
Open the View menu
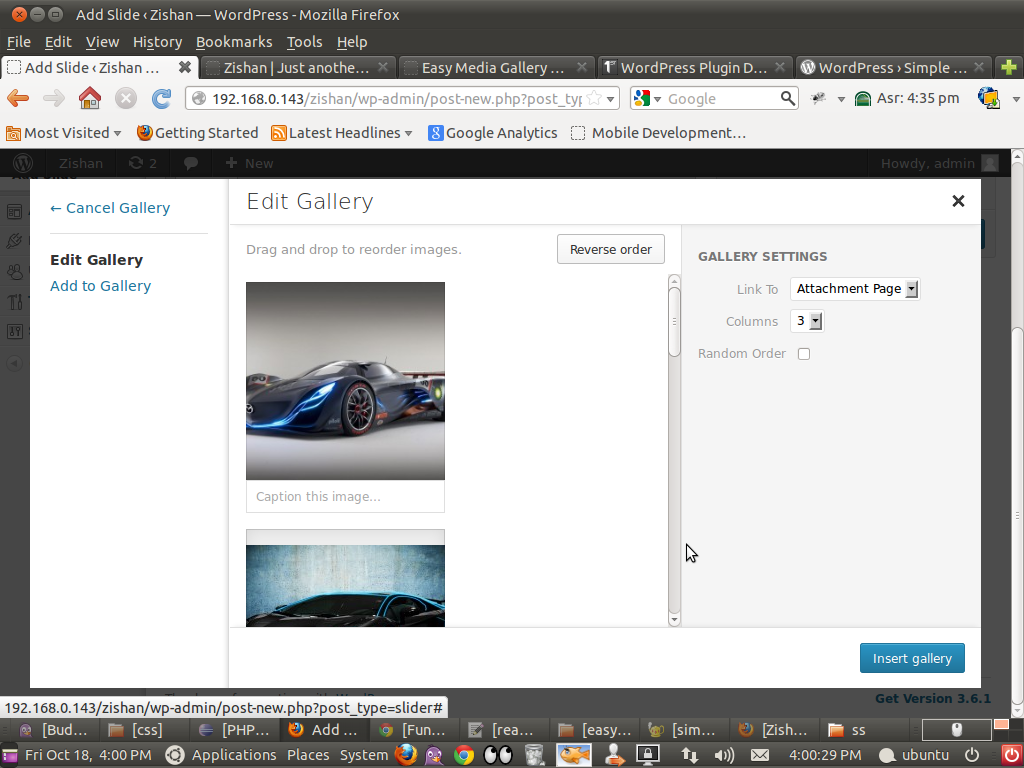click(x=103, y=42)
